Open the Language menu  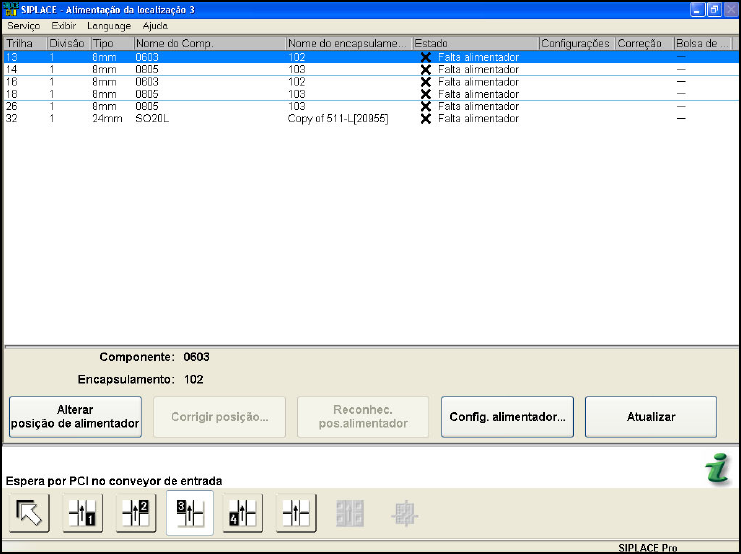(x=109, y=25)
